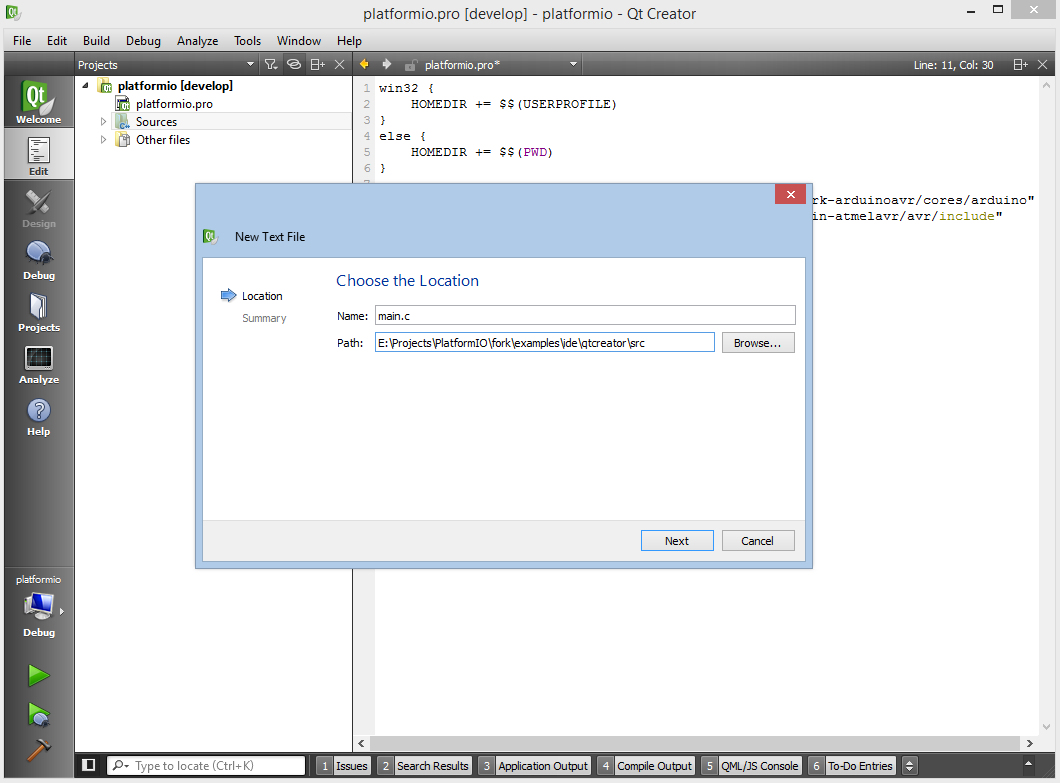Focus the Path input field
This screenshot has height=783, width=1060.
pyautogui.click(x=544, y=343)
